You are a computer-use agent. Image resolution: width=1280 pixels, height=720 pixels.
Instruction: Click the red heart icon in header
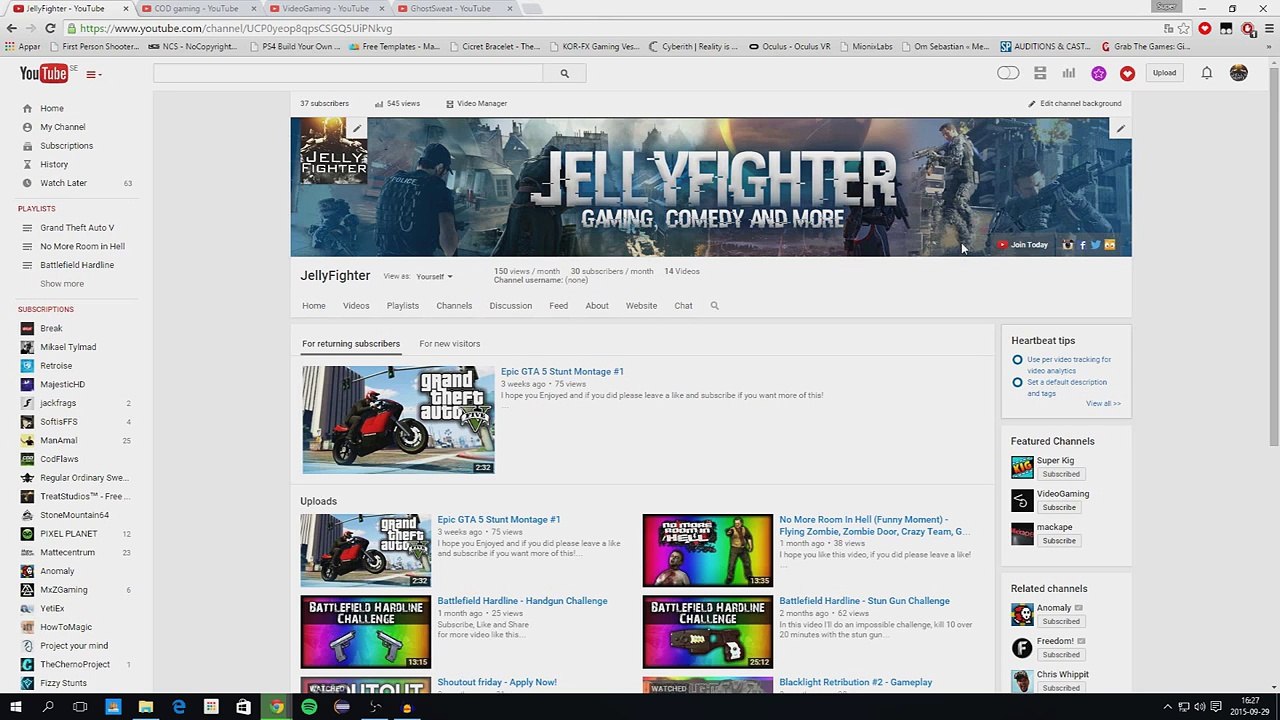pos(1127,73)
